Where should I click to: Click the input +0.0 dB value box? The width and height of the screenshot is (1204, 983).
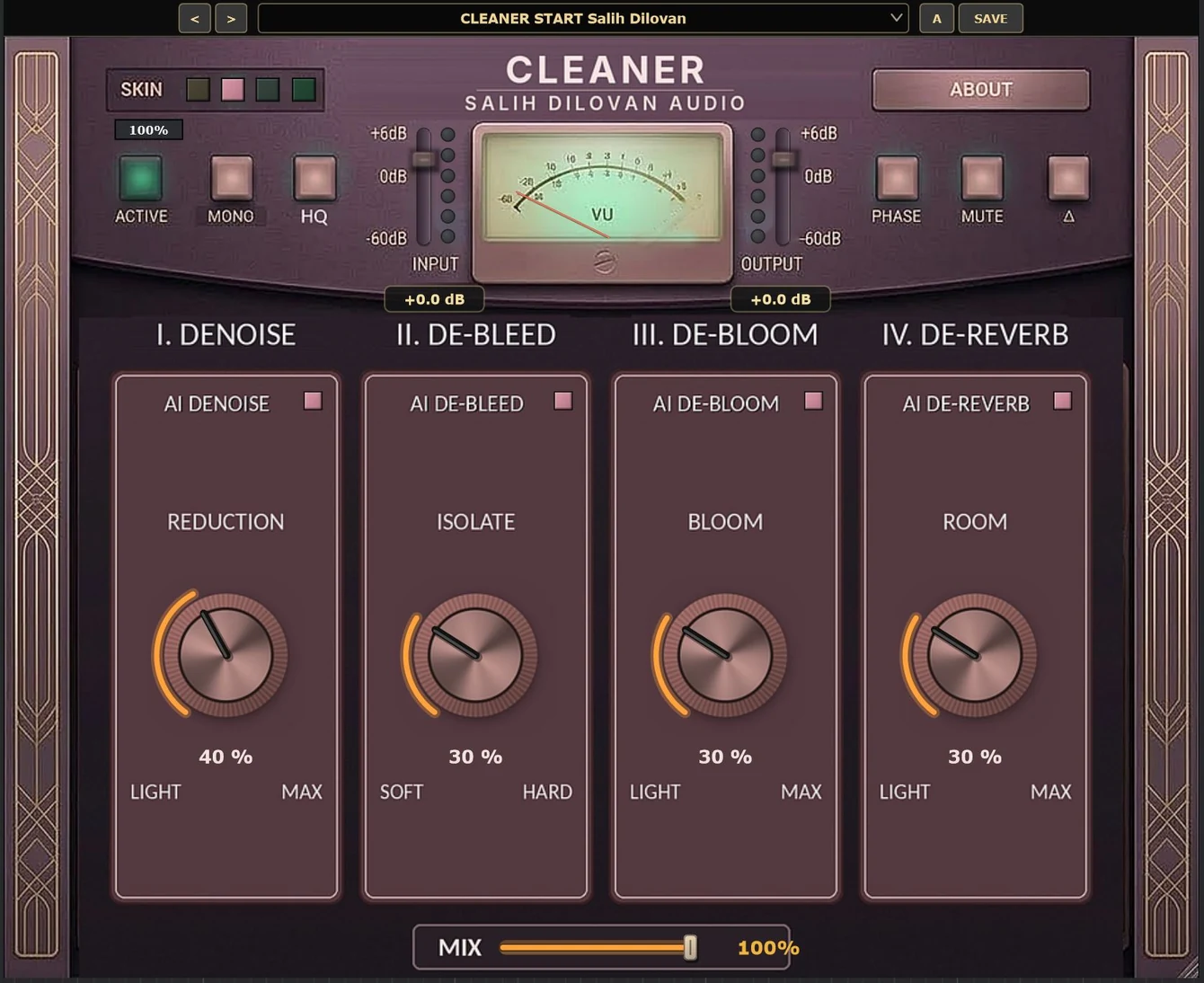coord(434,299)
